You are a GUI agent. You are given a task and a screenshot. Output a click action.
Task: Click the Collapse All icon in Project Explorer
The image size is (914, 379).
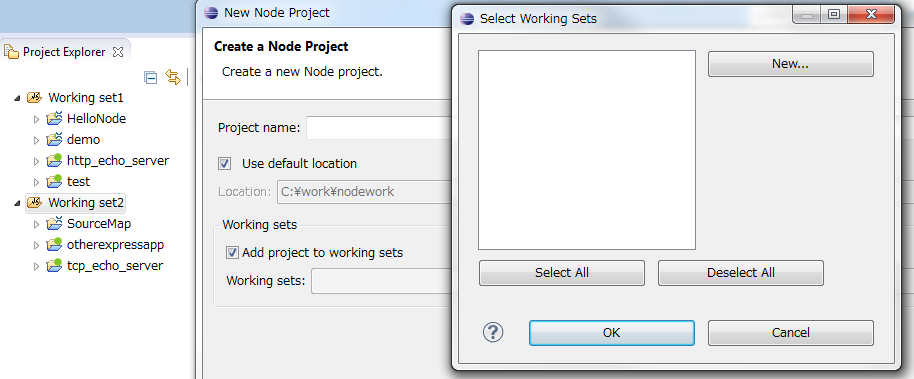150,78
